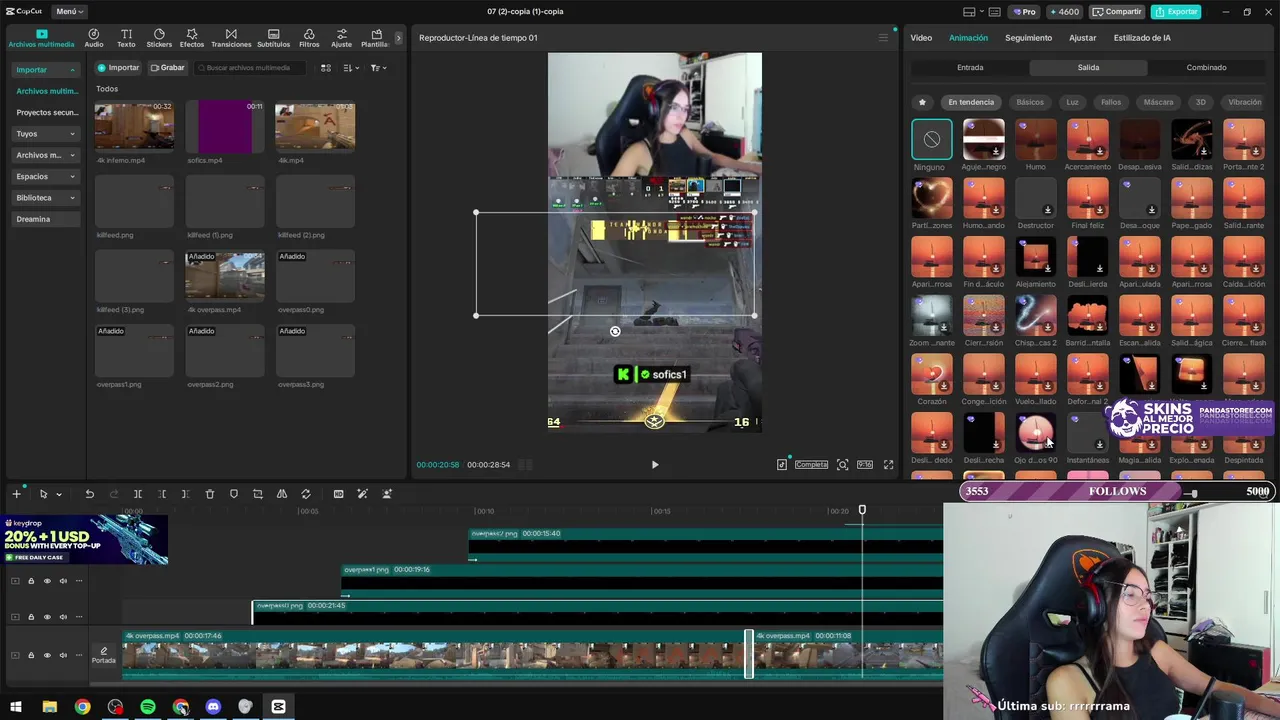Open the selection tool mode dropdown arrow
The height and width of the screenshot is (720, 1280).
click(59, 494)
